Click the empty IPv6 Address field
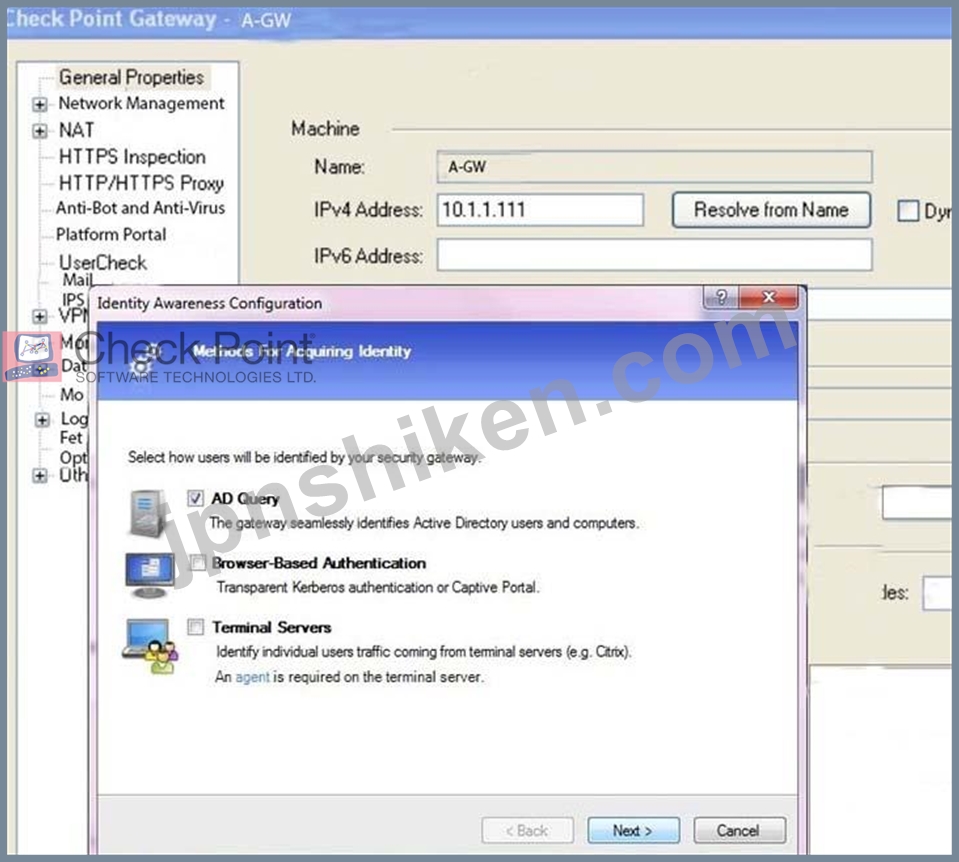 [654, 255]
